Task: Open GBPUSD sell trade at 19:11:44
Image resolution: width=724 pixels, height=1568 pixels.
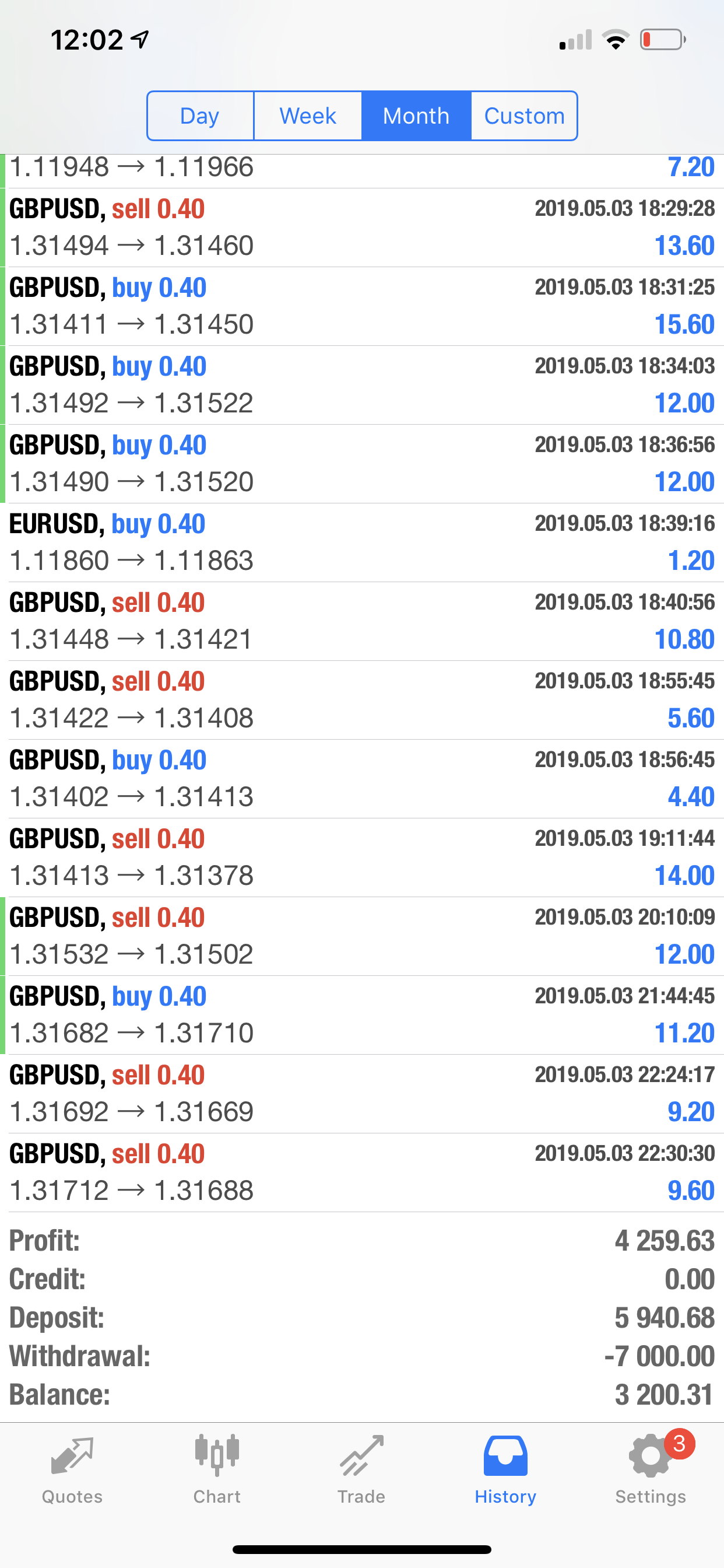Action: pos(362,857)
